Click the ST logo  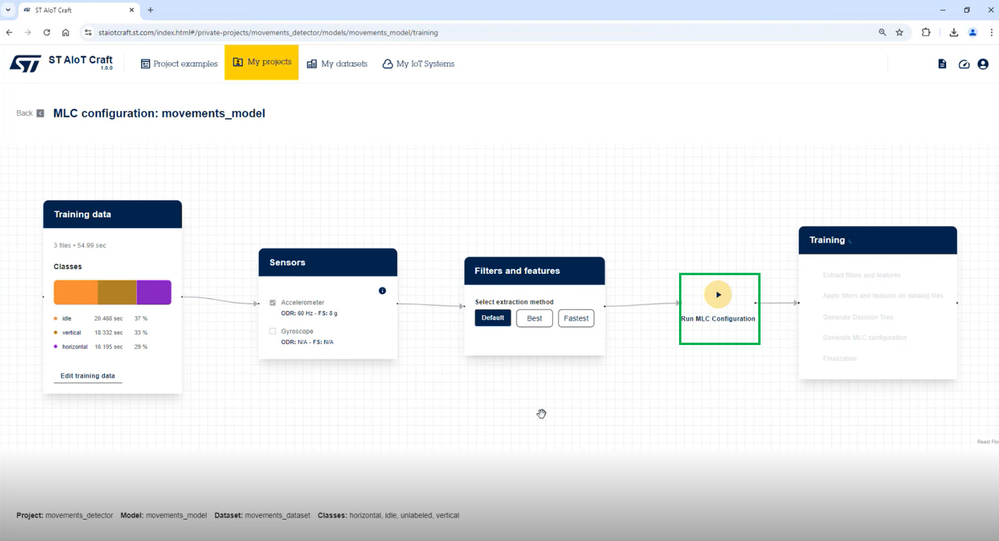[x=25, y=63]
